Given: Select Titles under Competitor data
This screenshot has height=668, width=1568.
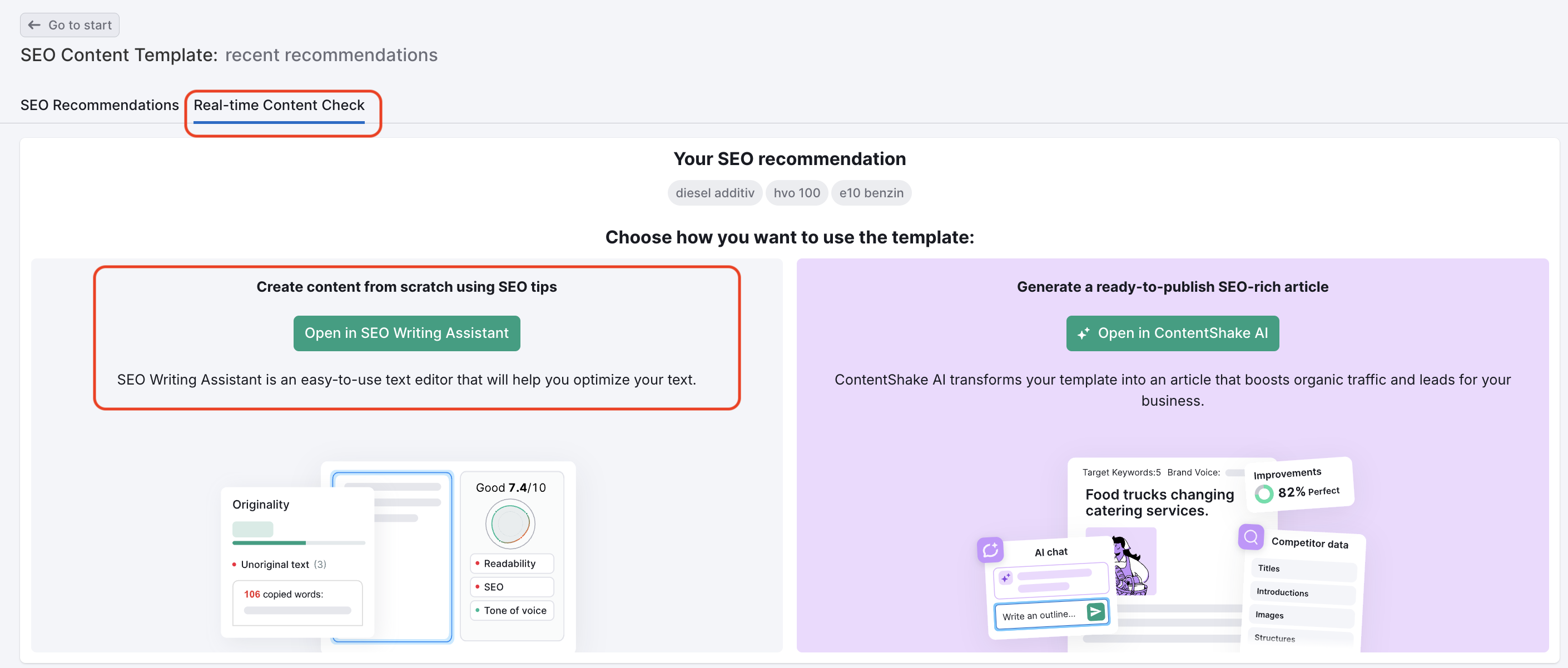Looking at the screenshot, I should click(x=1303, y=568).
